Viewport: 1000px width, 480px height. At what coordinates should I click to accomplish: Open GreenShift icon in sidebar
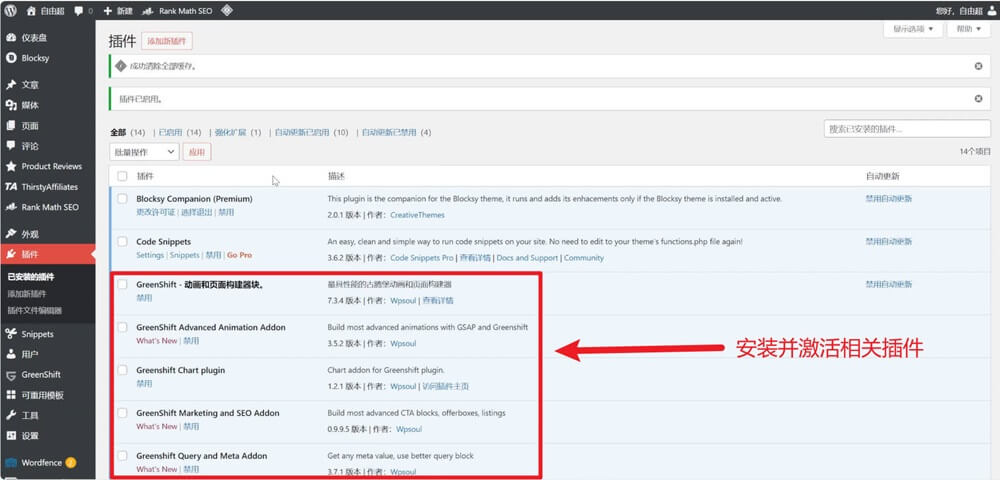[11, 375]
